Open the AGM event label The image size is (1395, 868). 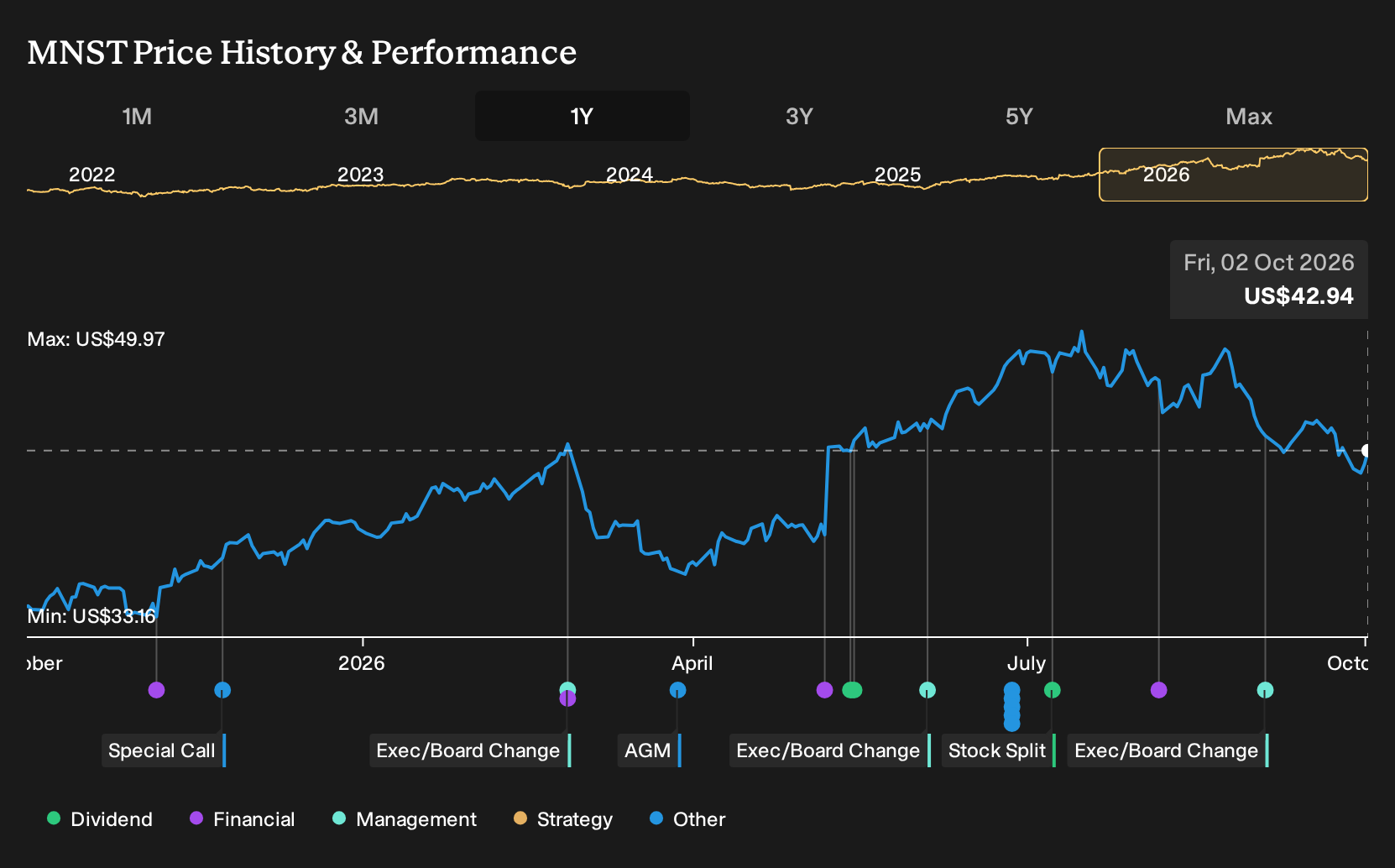click(650, 750)
